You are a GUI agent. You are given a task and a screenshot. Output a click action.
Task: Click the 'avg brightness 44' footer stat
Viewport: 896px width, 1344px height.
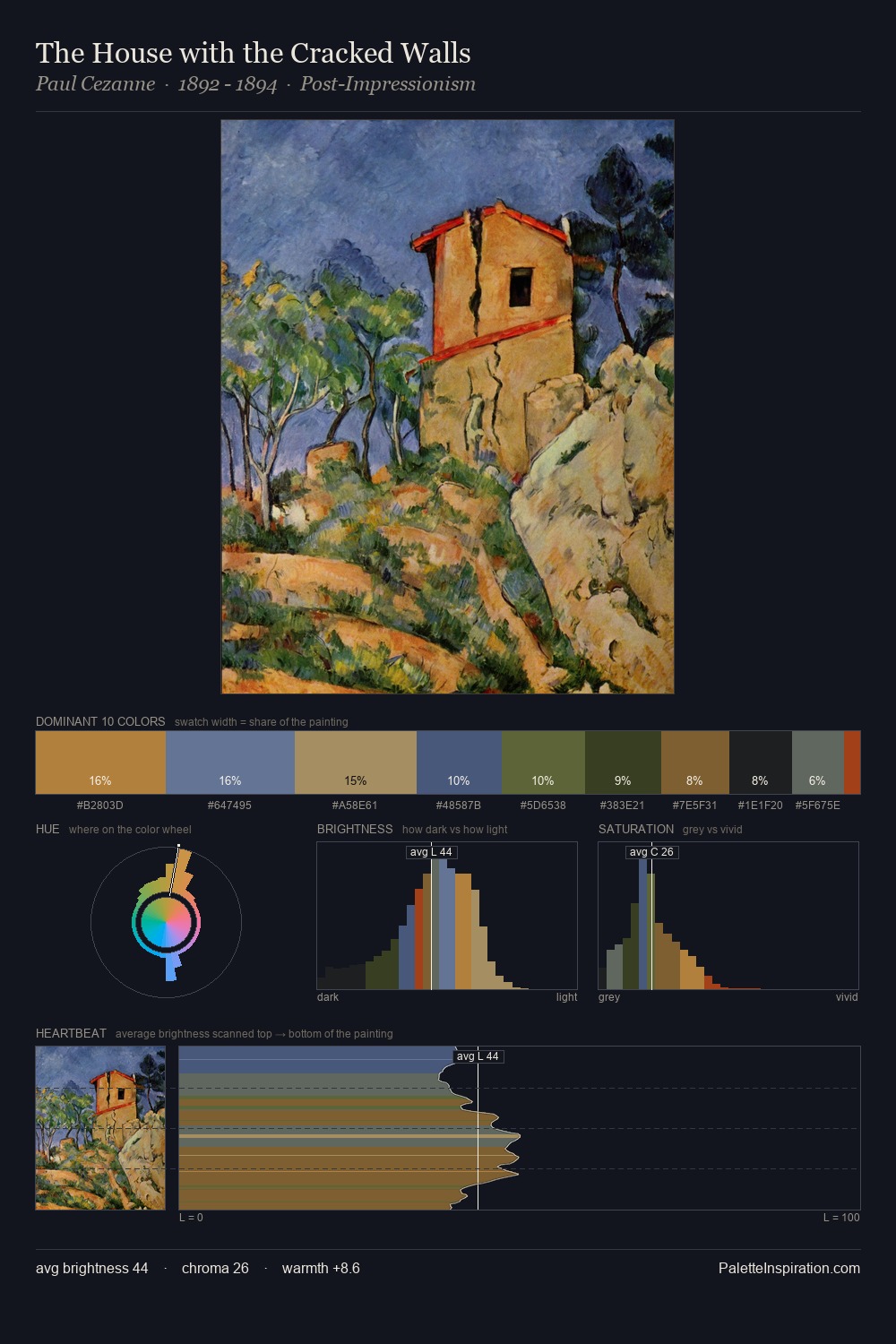92,1268
